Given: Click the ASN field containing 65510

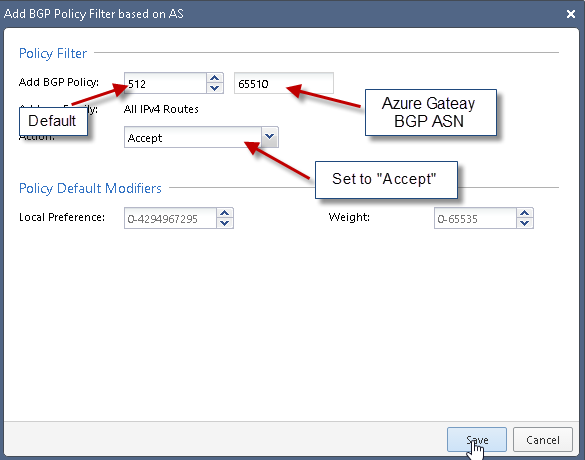Looking at the screenshot, I should 284,83.
